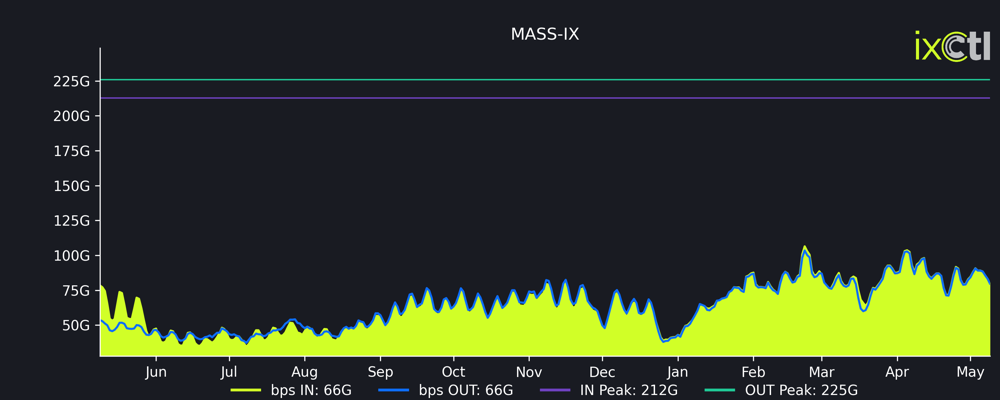Click the Dec x-axis label
The image size is (1000, 400).
tap(602, 372)
